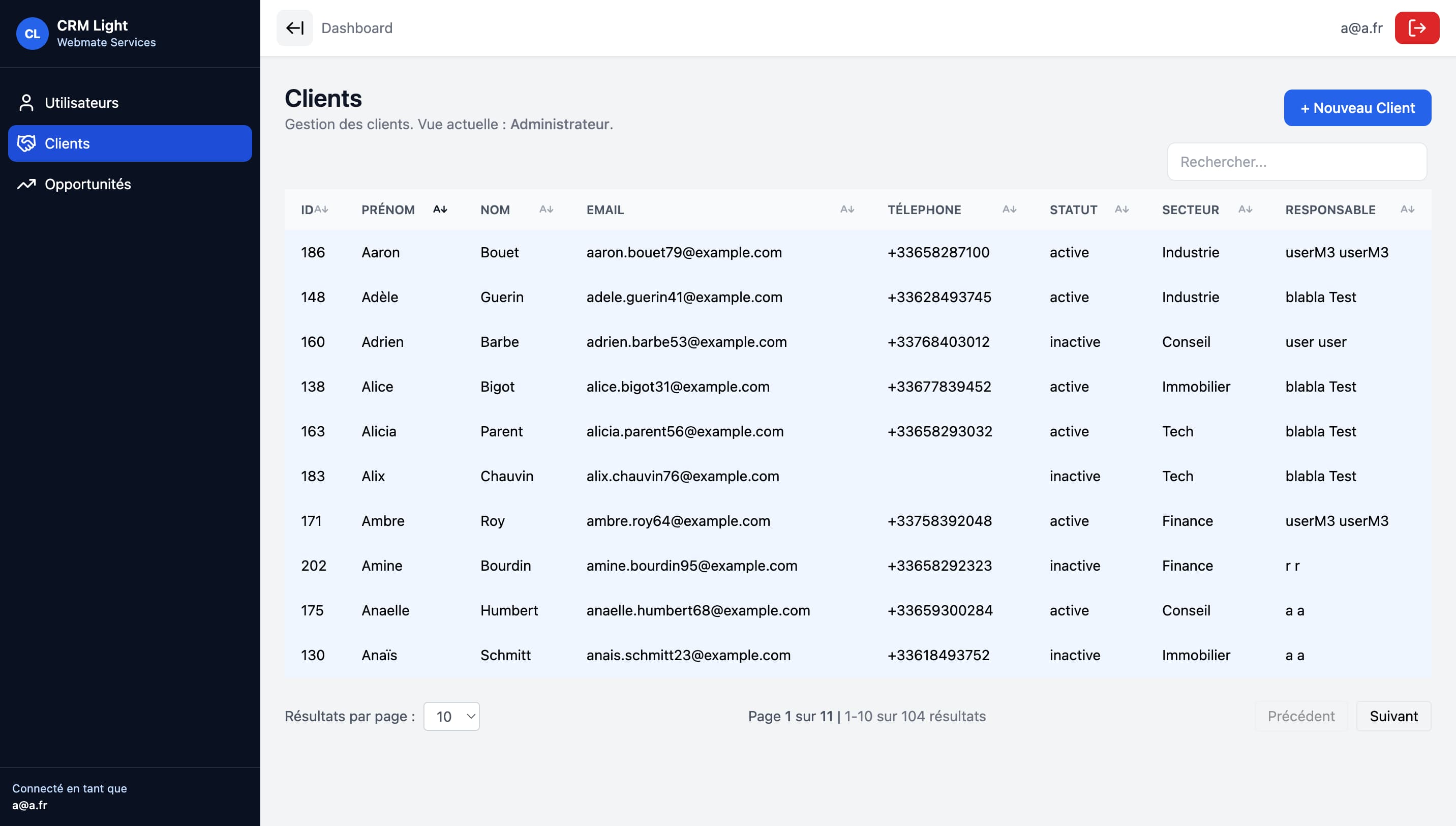Viewport: 1456px width, 826px height.
Task: Open the Clients section in the sidebar
Action: click(67, 143)
